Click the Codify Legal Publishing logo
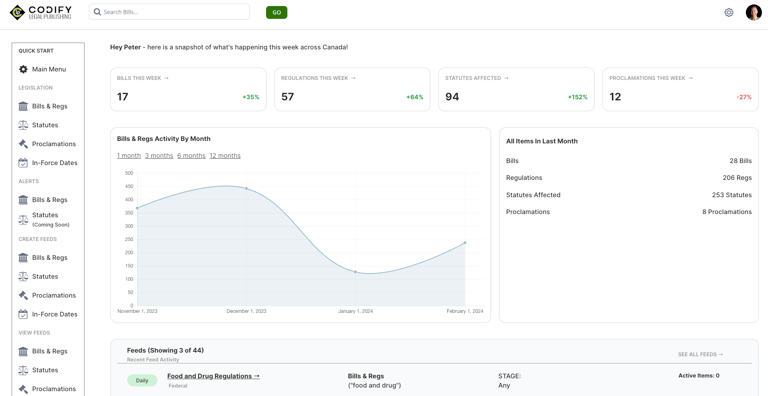768x396 pixels. pyautogui.click(x=41, y=12)
